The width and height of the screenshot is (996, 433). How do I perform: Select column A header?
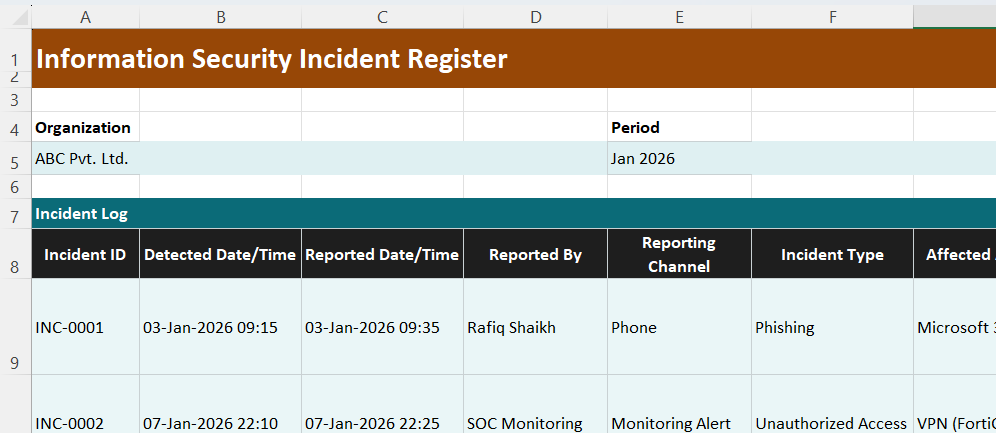coord(85,16)
